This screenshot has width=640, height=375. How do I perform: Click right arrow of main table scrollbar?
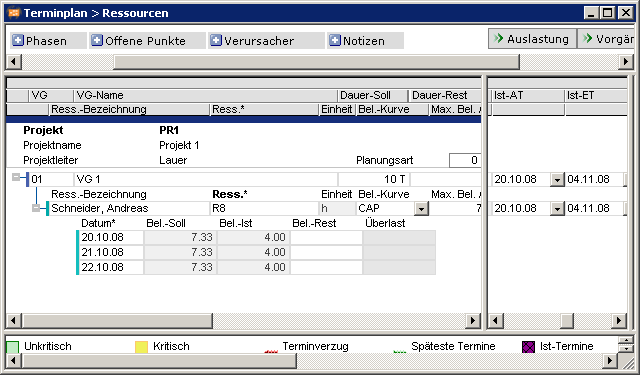[x=473, y=321]
